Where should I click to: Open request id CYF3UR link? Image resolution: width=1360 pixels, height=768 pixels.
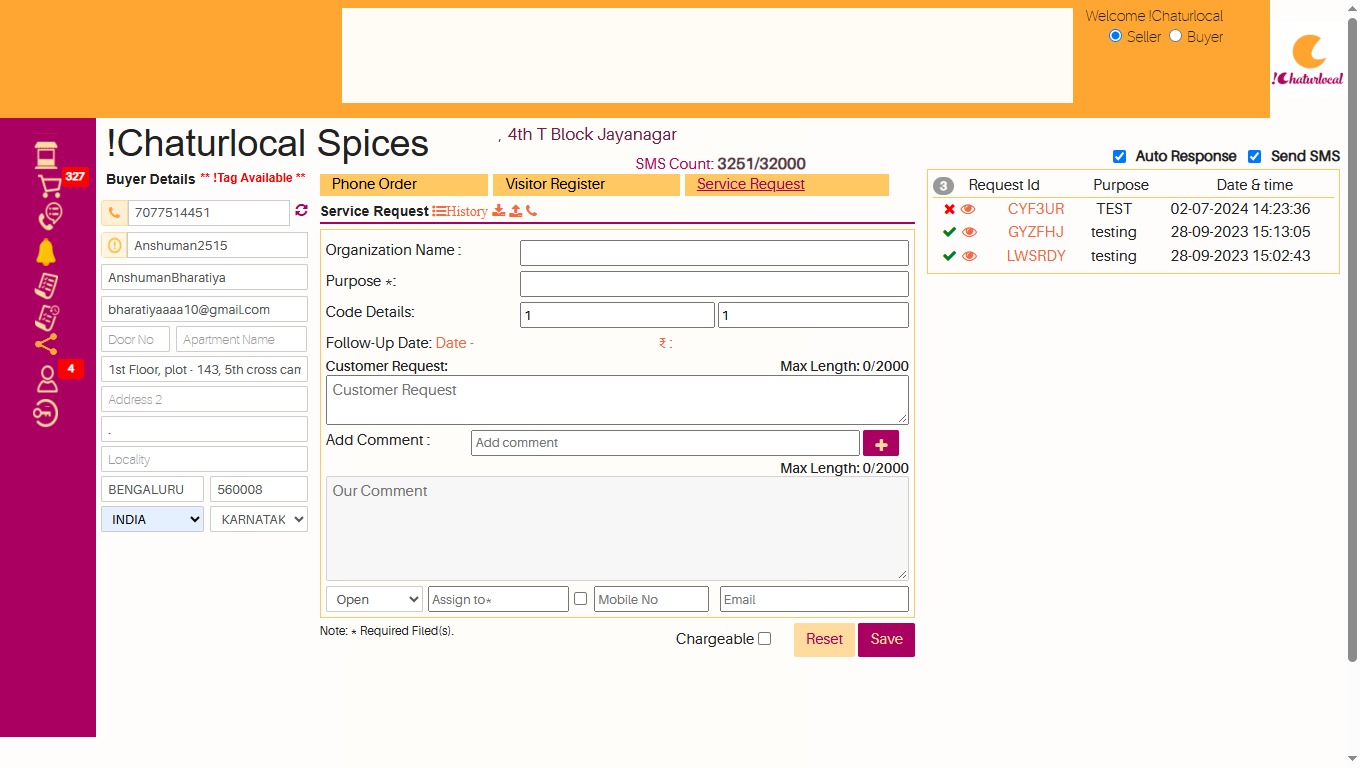[1036, 209]
